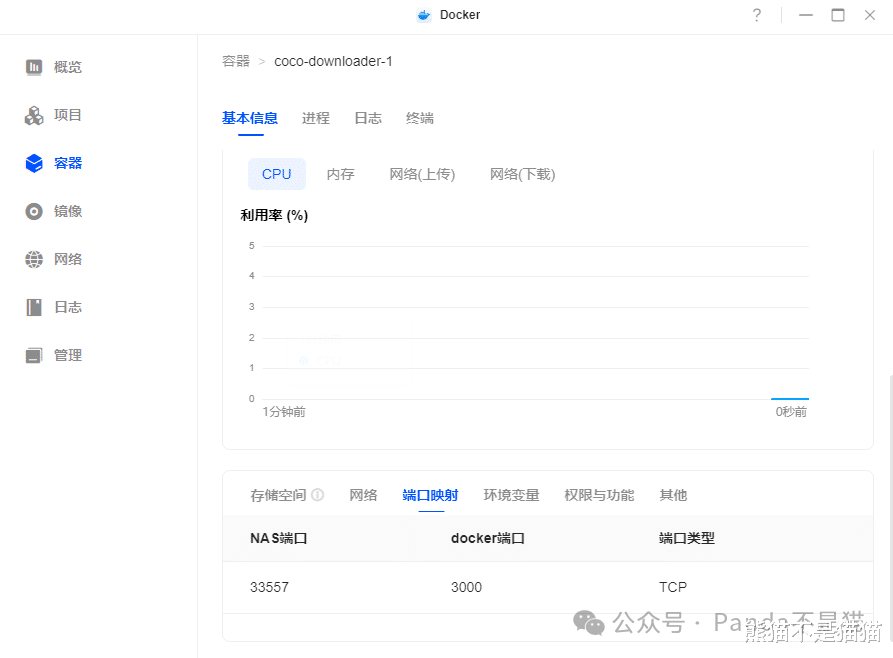Open the 其他 tab

point(673,495)
